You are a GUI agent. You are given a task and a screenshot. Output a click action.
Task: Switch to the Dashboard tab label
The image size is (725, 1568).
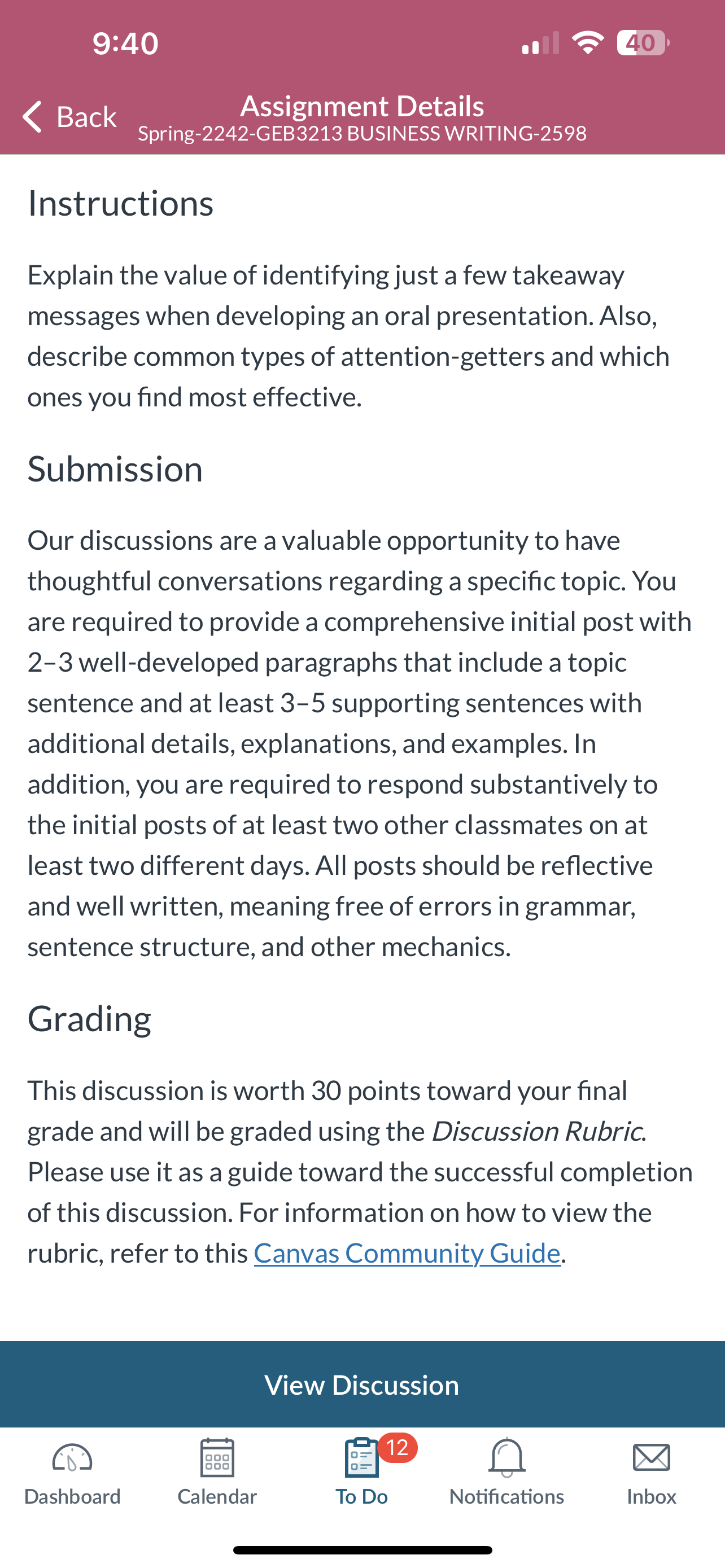[72, 1496]
